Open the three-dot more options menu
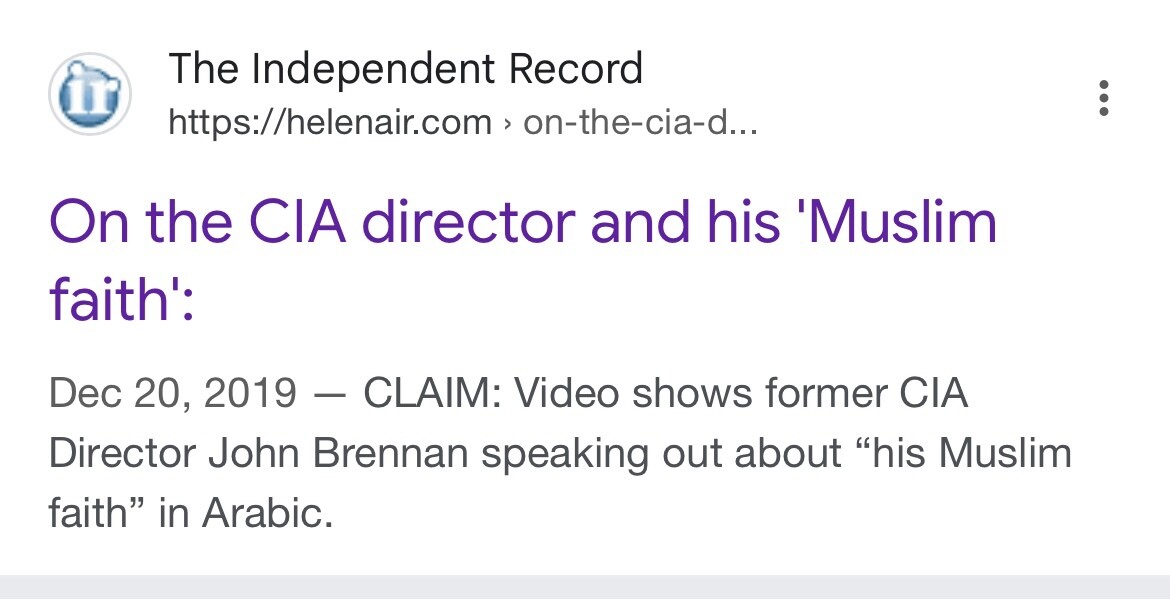Screen dimensions: 1170x601 1104,98
